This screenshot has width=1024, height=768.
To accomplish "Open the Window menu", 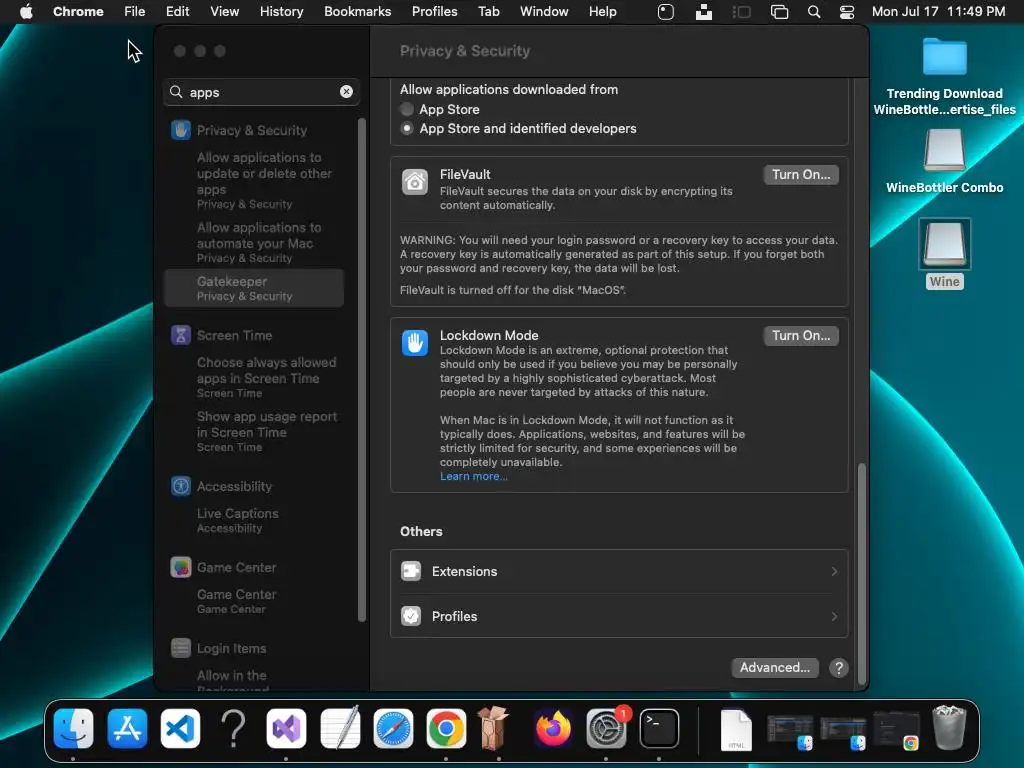I will click(544, 11).
